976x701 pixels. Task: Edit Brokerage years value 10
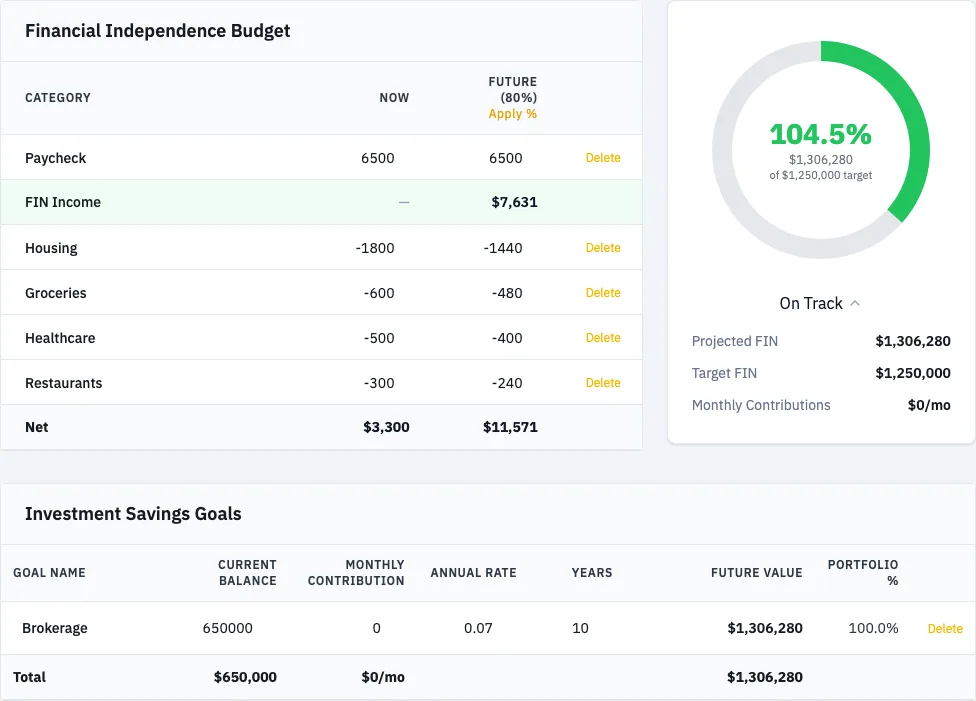580,628
